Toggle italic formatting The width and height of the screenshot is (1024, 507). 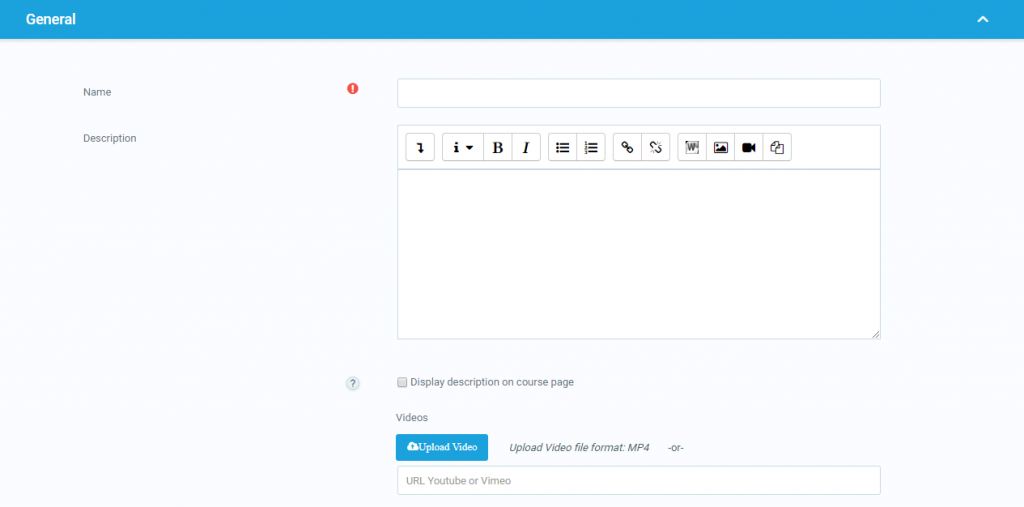pyautogui.click(x=526, y=148)
